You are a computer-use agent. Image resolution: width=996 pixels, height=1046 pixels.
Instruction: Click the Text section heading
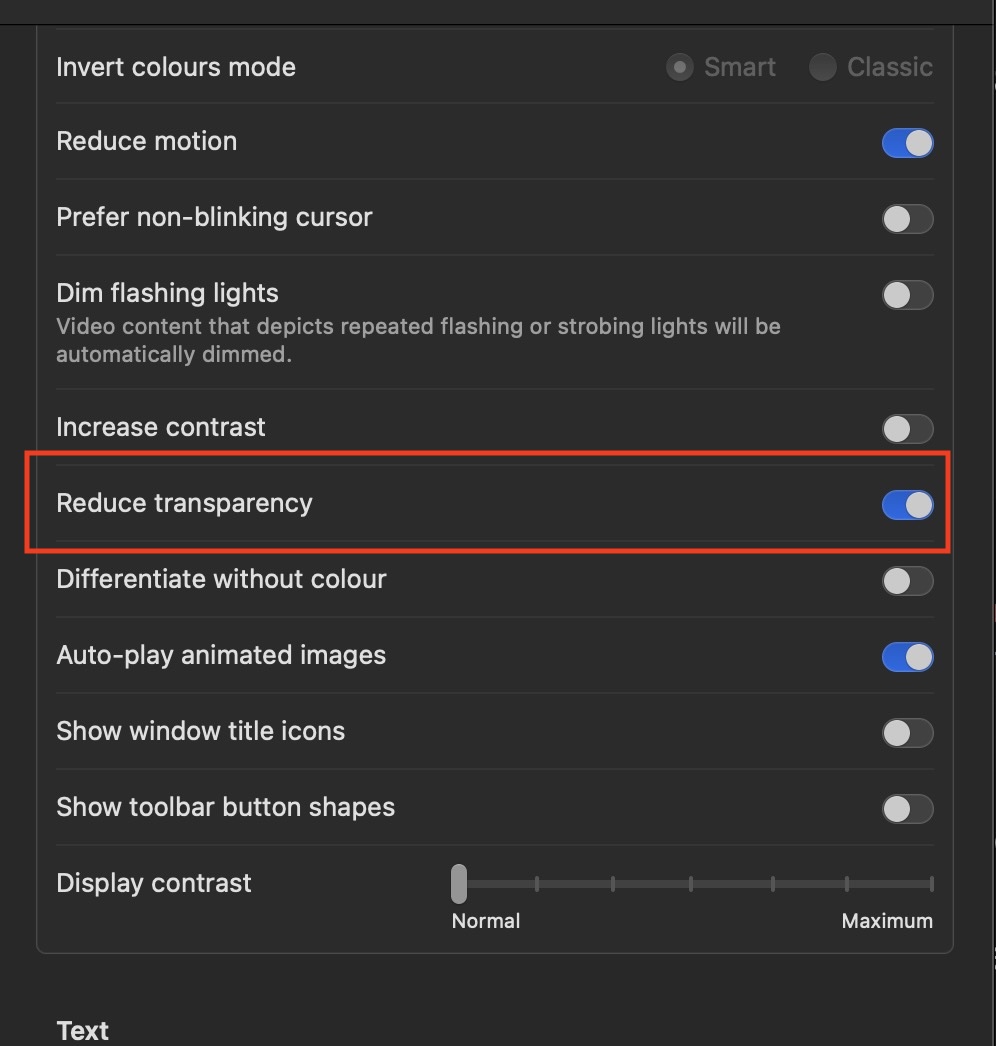[83, 1030]
